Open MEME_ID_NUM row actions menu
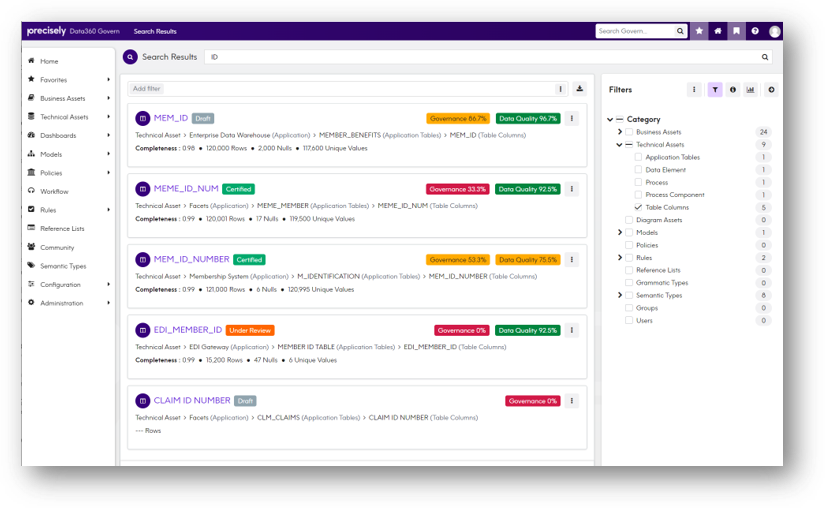The height and width of the screenshot is (508, 825). pyautogui.click(x=571, y=189)
